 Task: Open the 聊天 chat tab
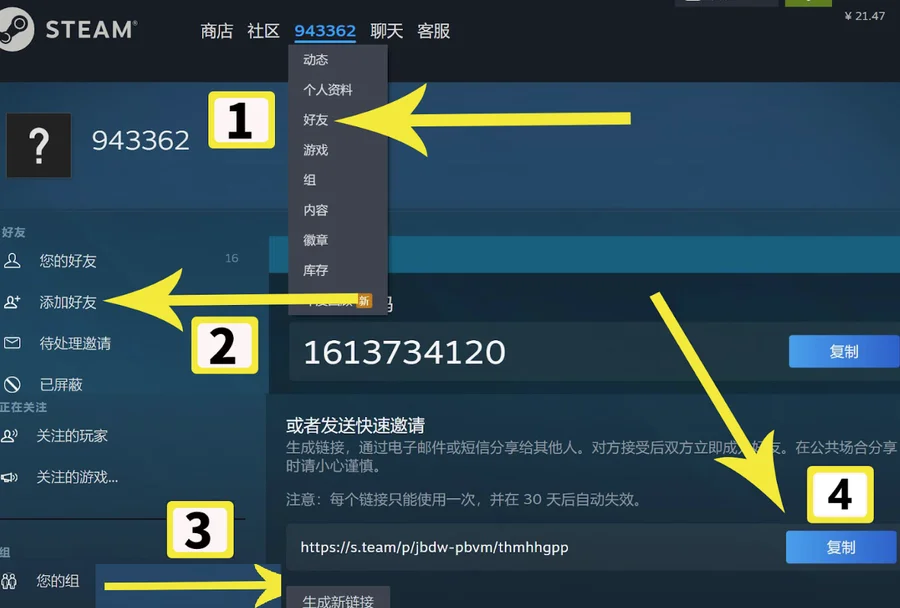pos(386,31)
